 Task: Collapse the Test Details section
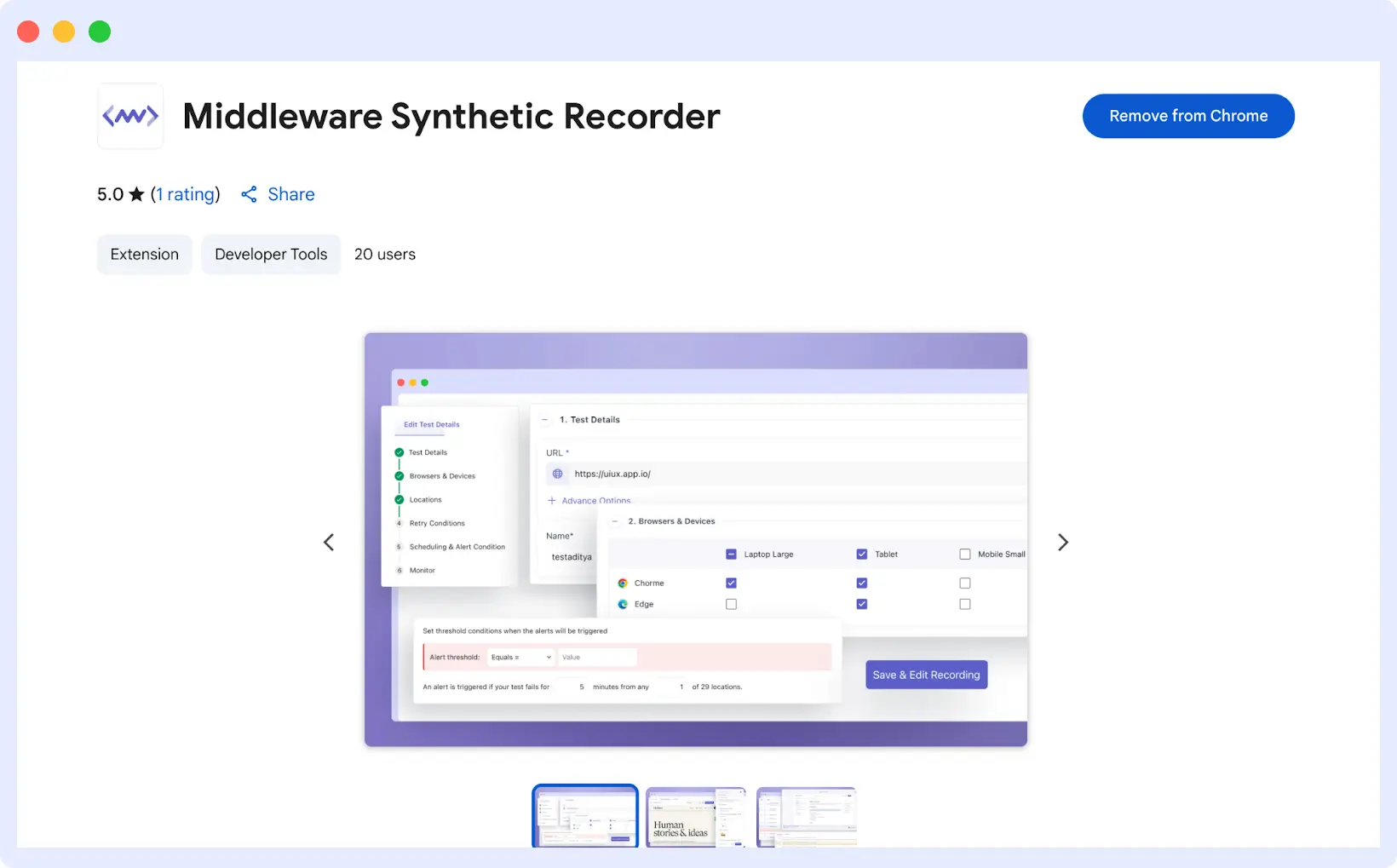point(545,419)
